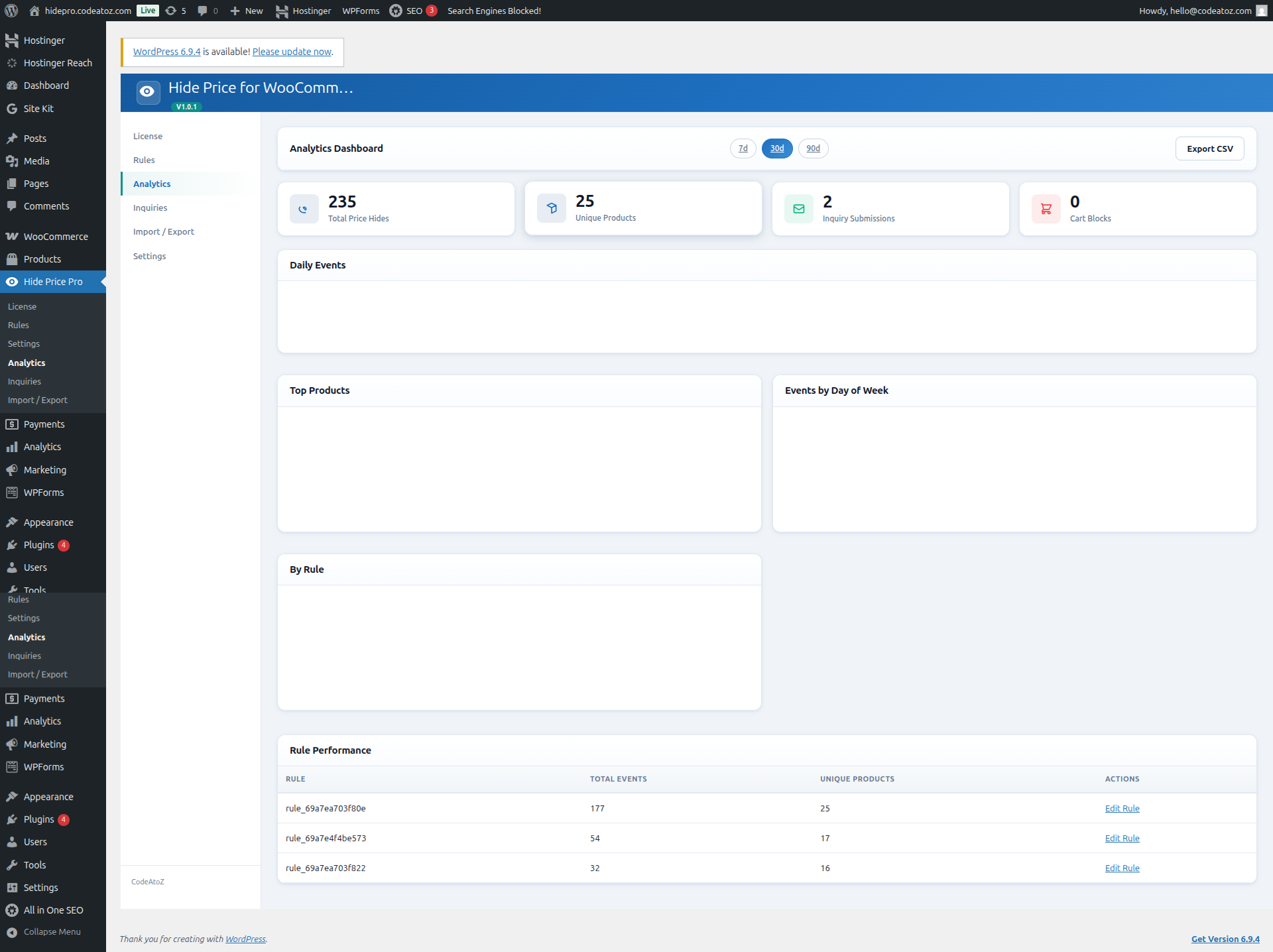Click the Search Engines Blocked! notice

click(x=494, y=11)
